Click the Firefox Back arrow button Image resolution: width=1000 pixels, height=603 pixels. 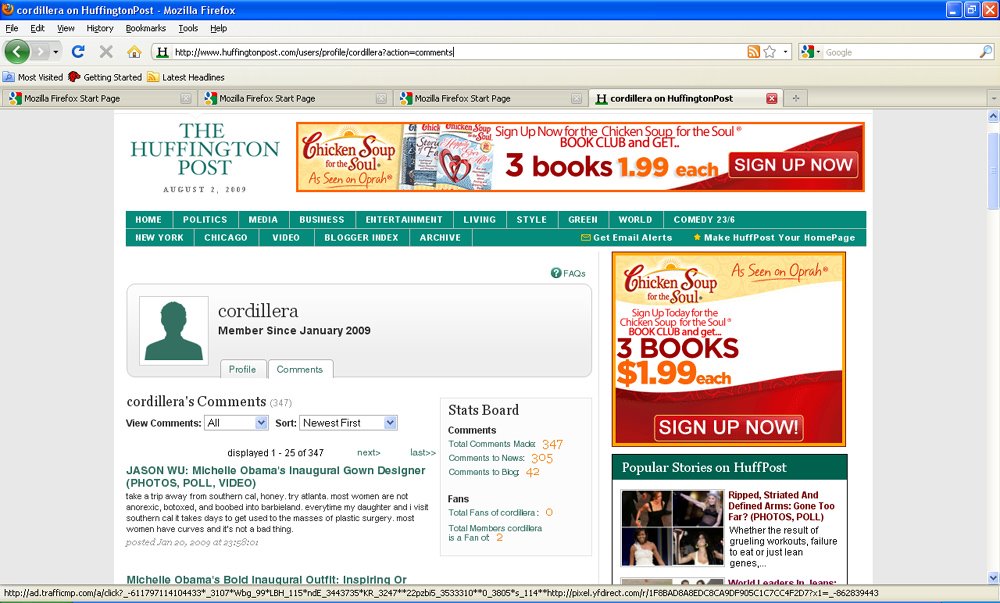point(17,52)
